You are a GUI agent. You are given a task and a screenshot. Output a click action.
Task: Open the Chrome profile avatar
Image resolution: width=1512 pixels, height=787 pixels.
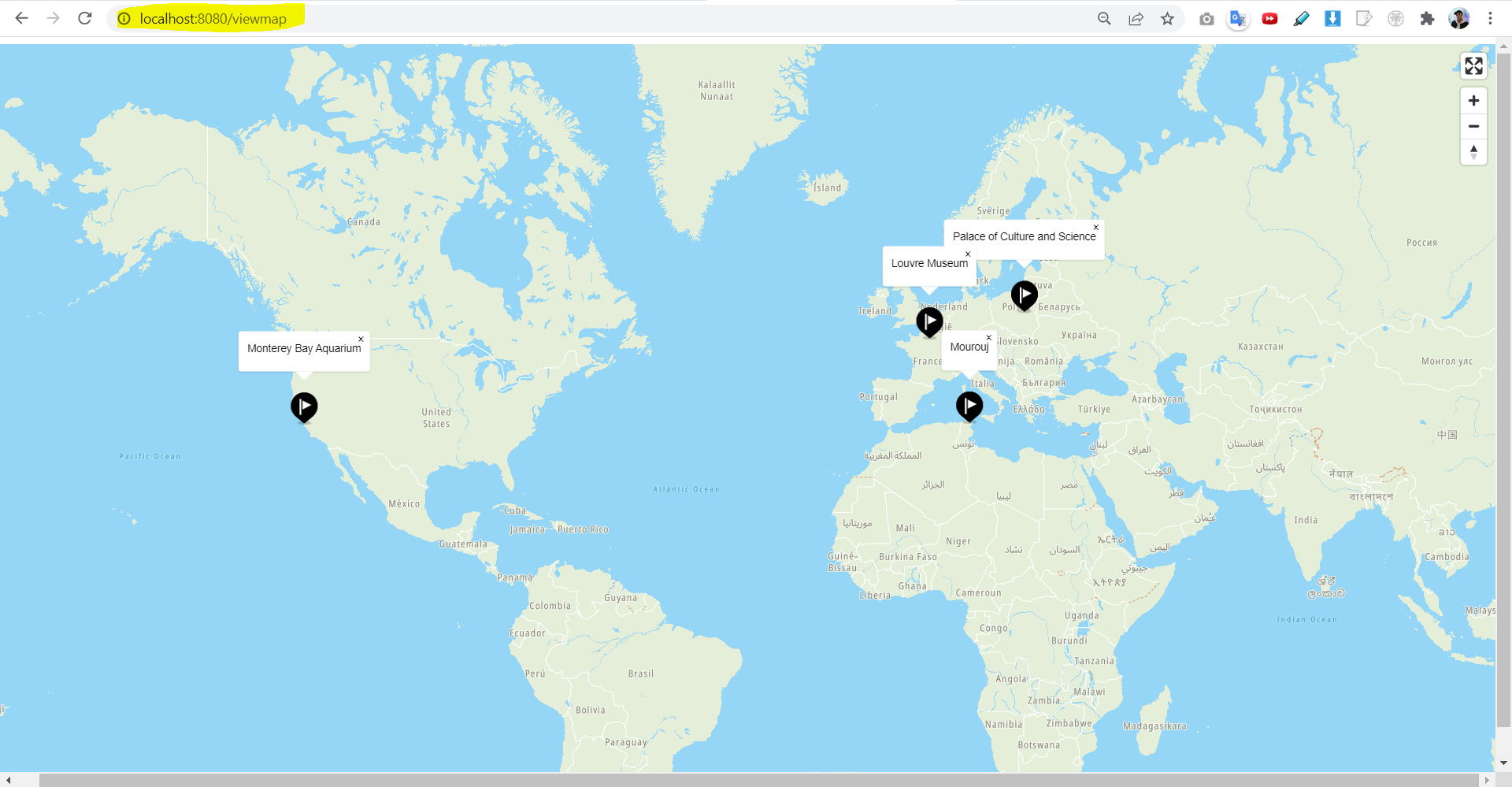tap(1458, 19)
